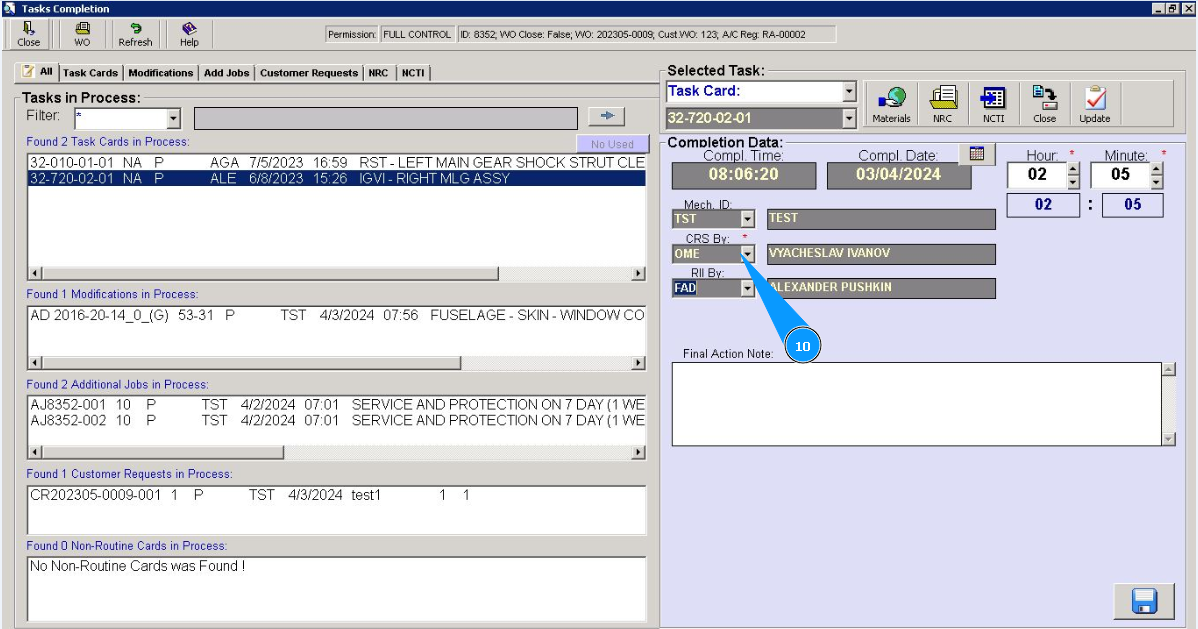Select additional job row AJ8352-002

(x=337, y=420)
